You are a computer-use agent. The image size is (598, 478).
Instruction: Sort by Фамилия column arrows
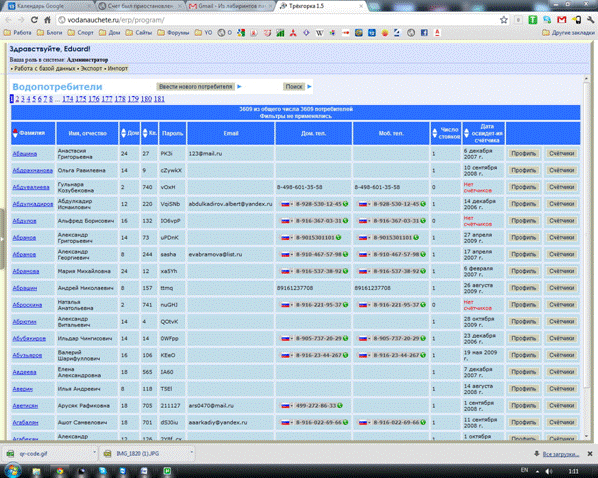click(15, 133)
